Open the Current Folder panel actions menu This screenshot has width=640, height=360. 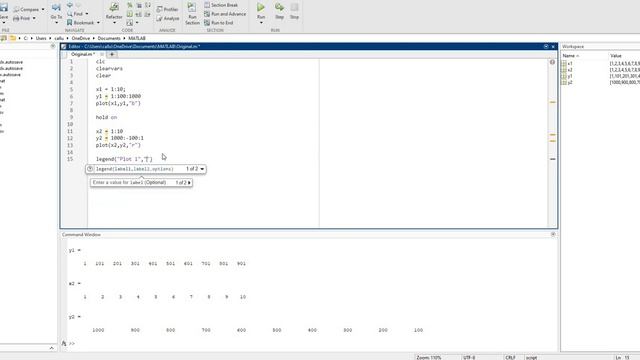(53, 47)
